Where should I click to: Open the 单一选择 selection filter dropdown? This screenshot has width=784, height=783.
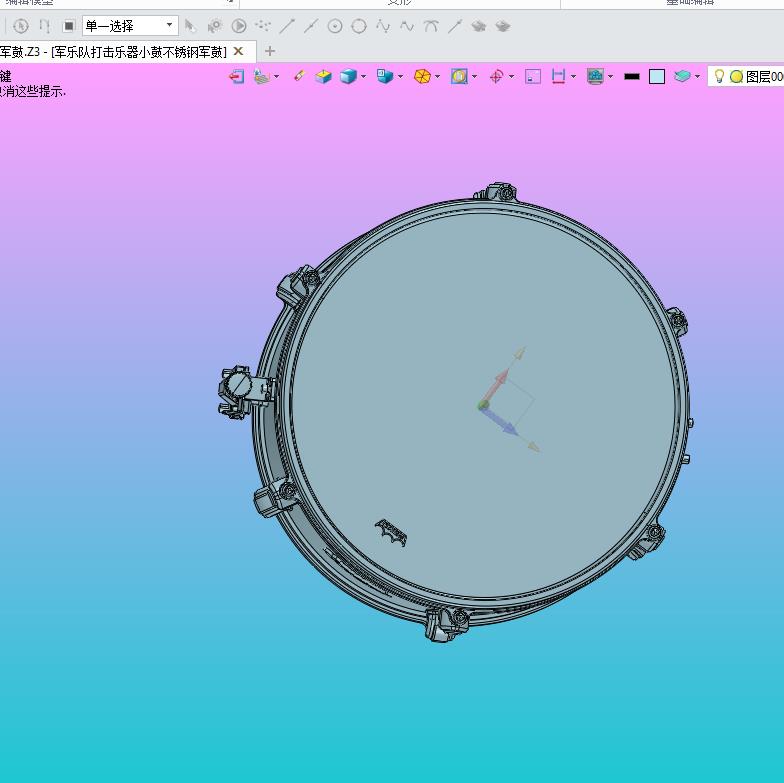pos(130,26)
